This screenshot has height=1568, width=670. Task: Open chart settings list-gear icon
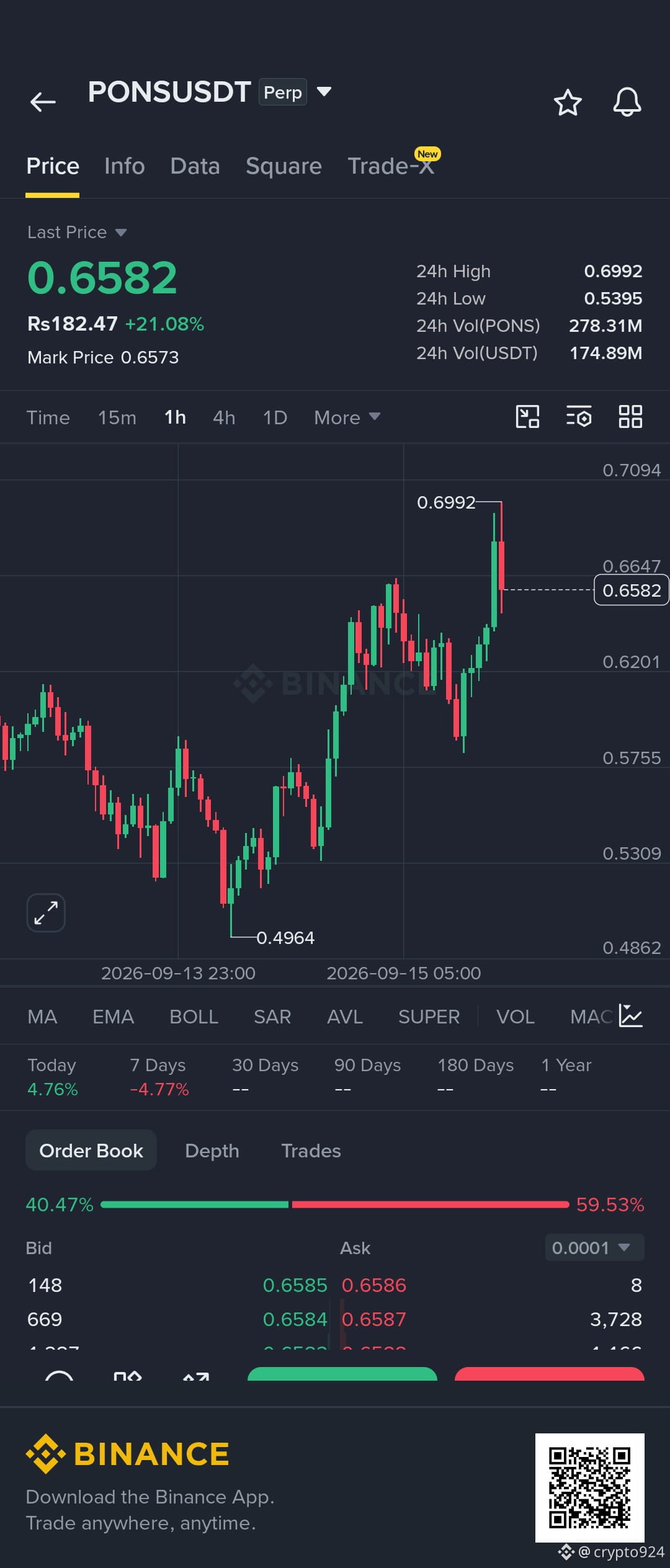579,416
